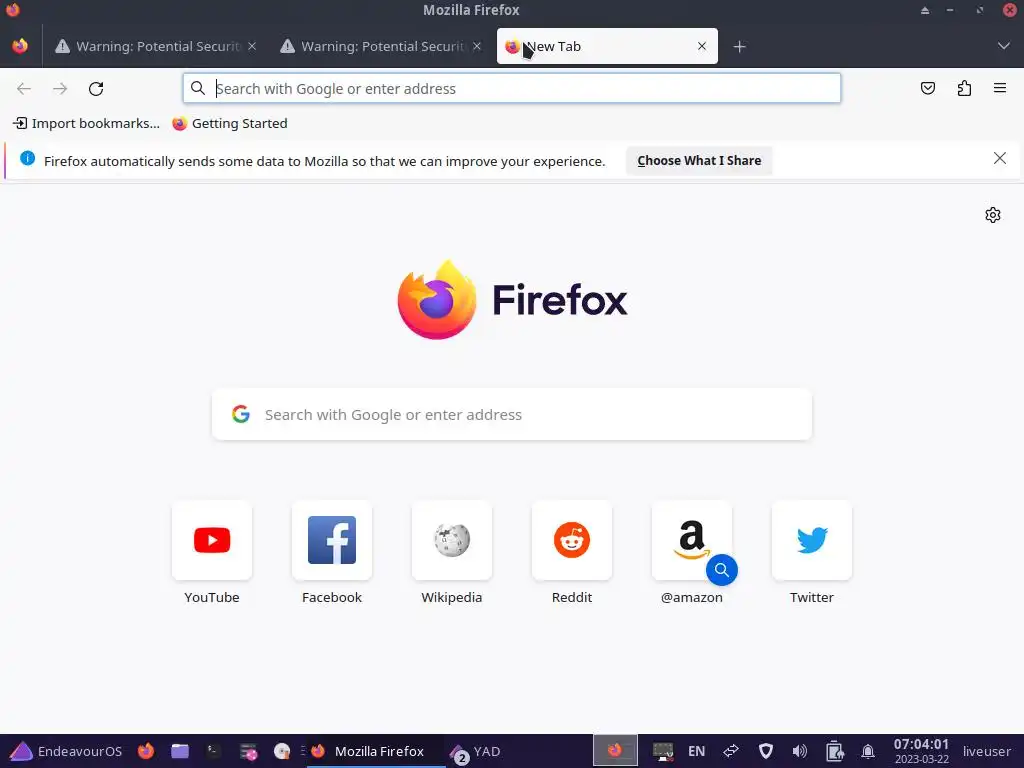Open the EndeavourOS application menu
Screen dimensions: 1024x768
click(66, 752)
